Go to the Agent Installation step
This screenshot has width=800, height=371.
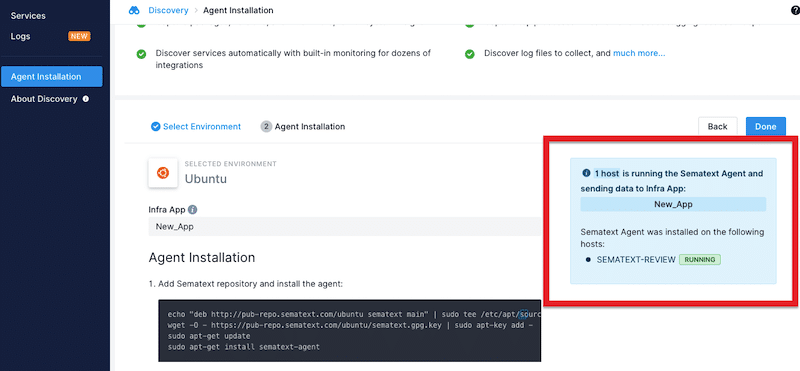[x=310, y=127]
